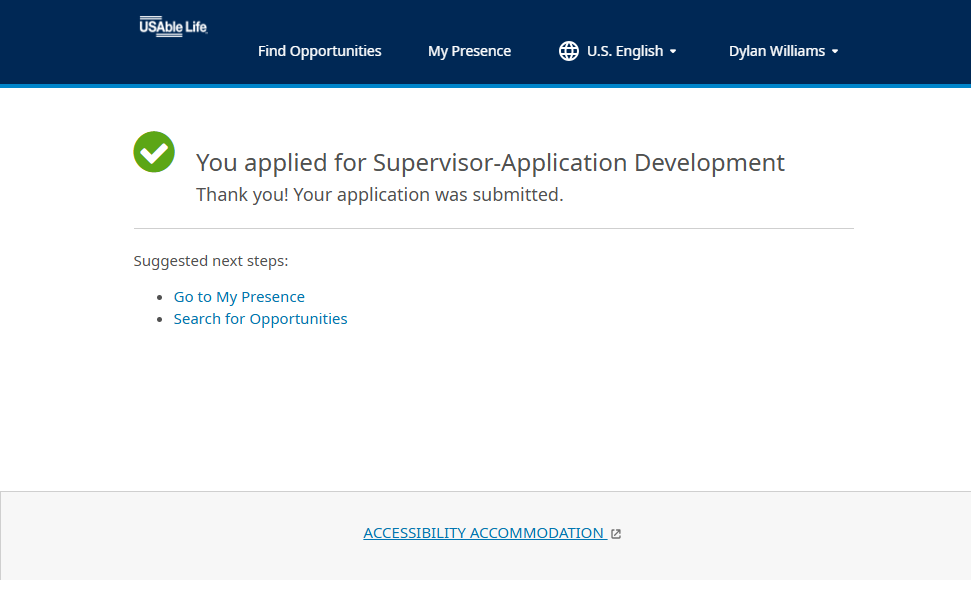Open the Dylan Williams account menu

tap(775, 51)
